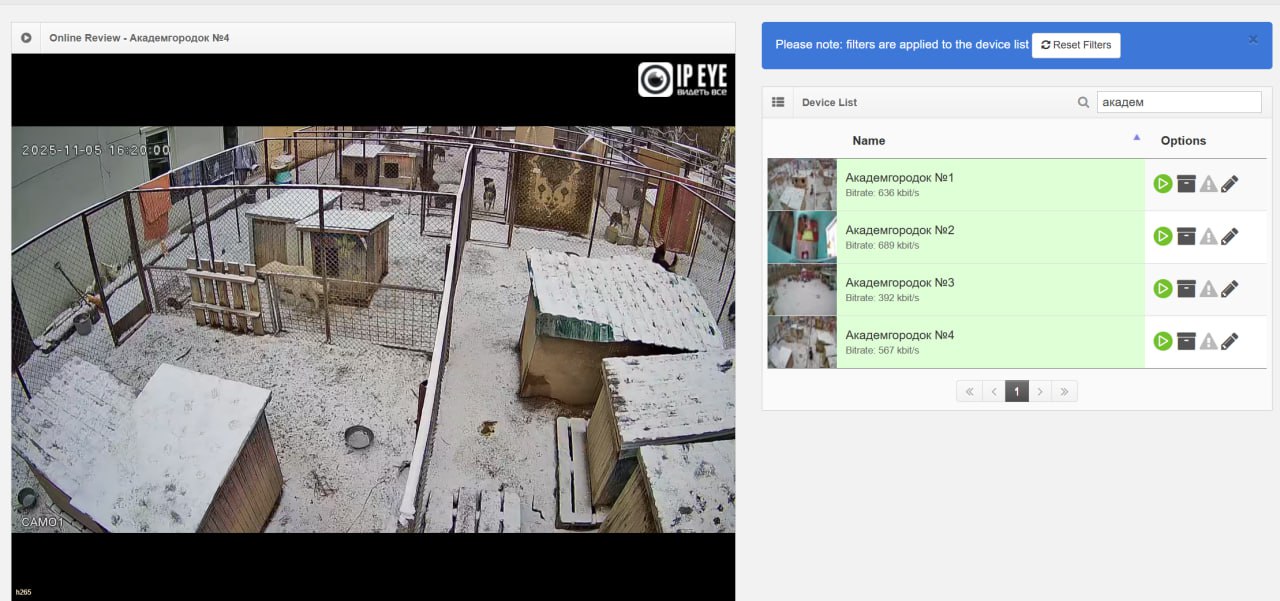Open archive for Академгородок №2
Image resolution: width=1280 pixels, height=601 pixels.
pos(1186,236)
